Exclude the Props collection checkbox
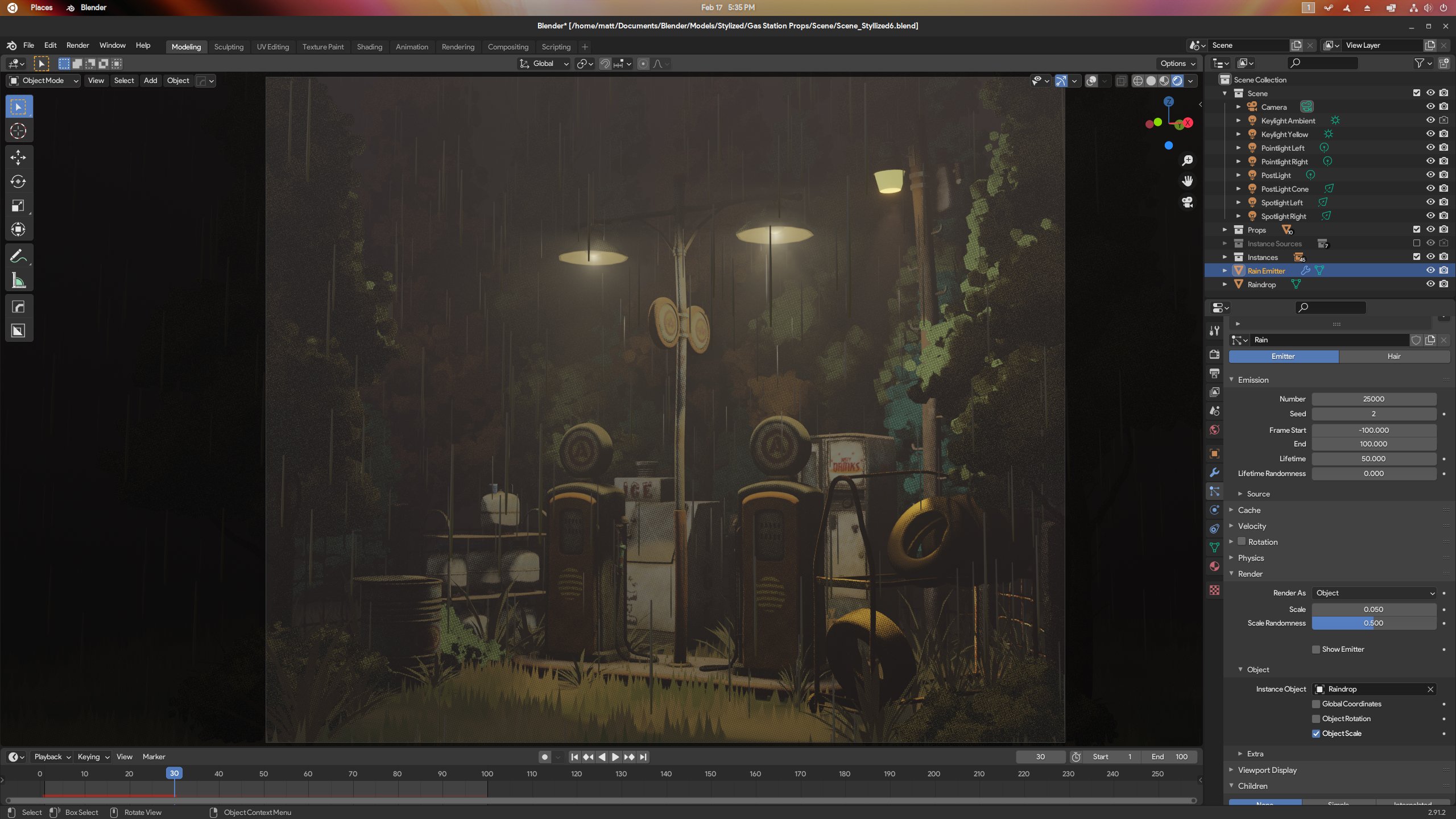1456x819 pixels. tap(1417, 230)
